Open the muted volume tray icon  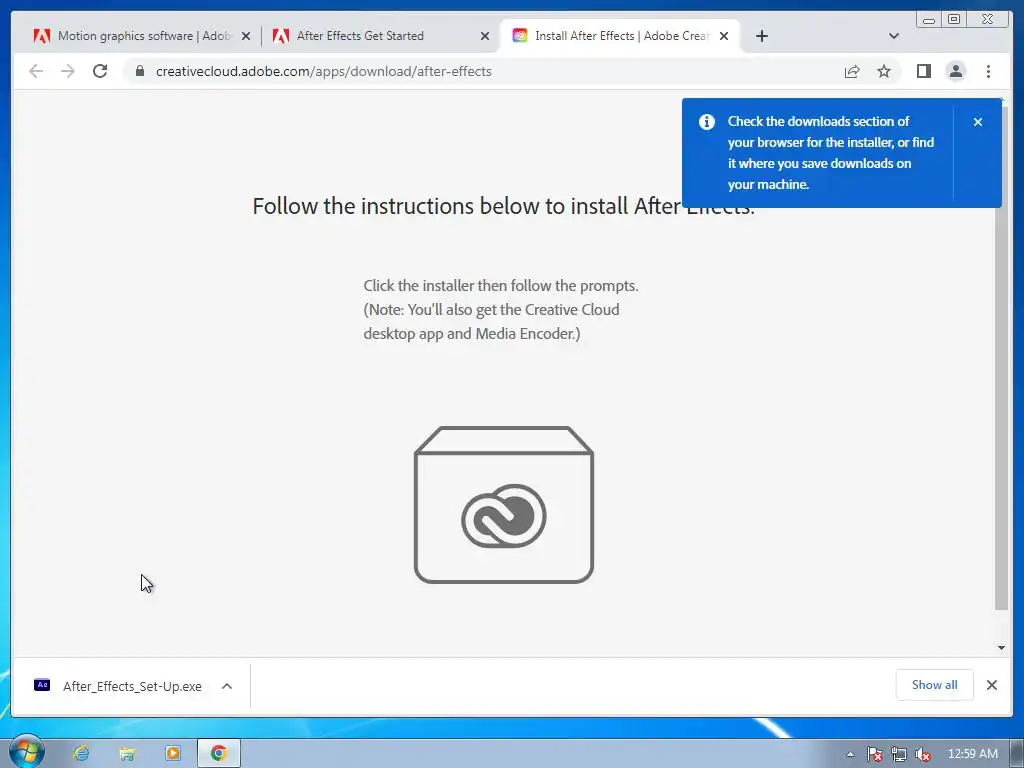pyautogui.click(x=923, y=754)
